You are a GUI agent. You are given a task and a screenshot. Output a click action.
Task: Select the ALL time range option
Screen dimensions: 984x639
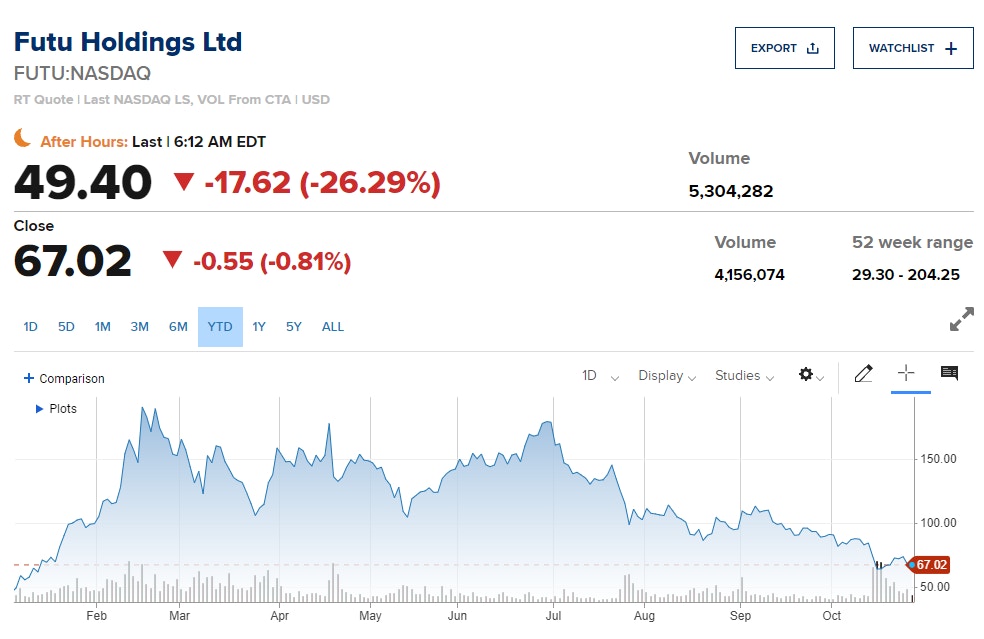(333, 327)
